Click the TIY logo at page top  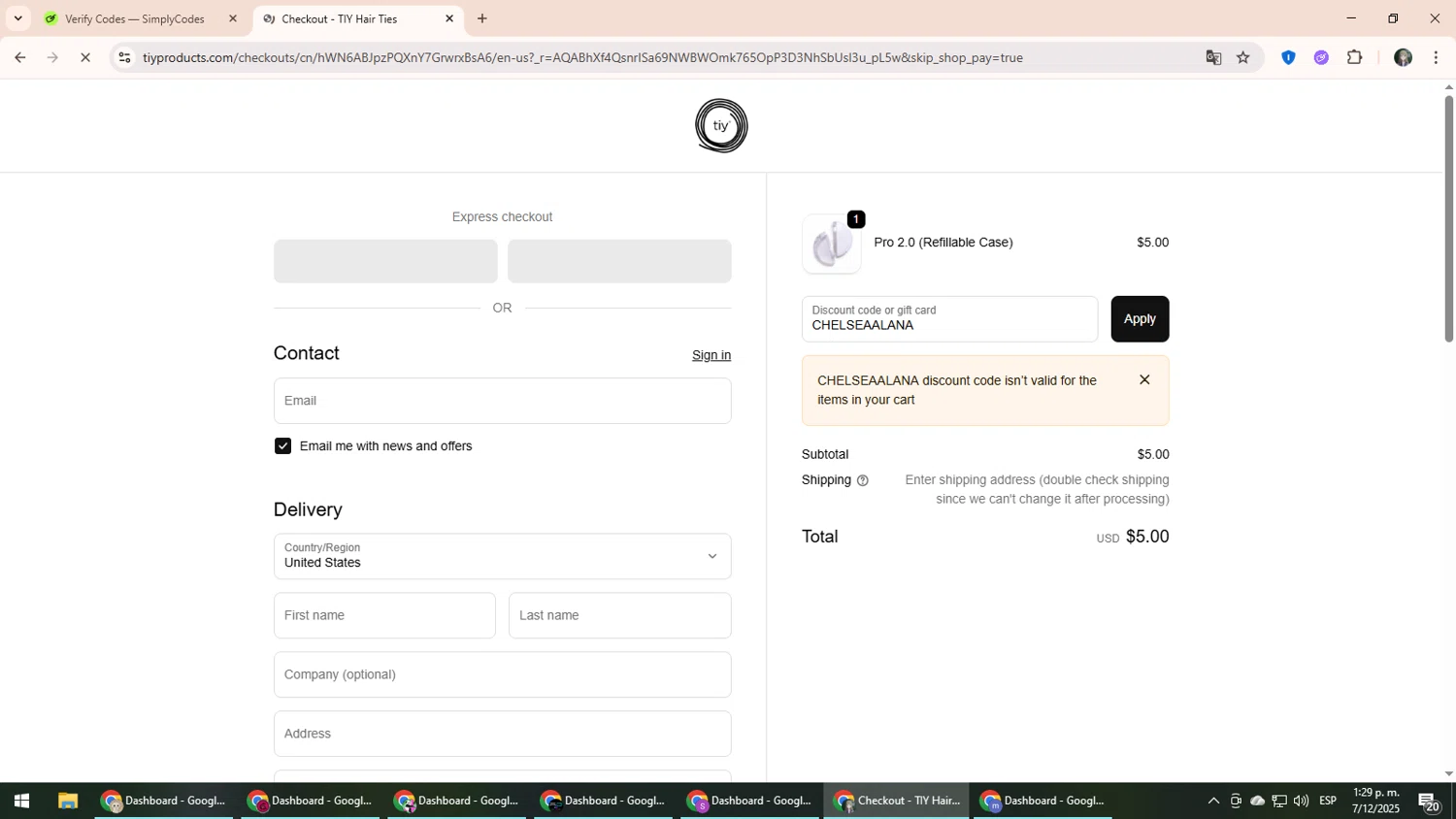721,125
